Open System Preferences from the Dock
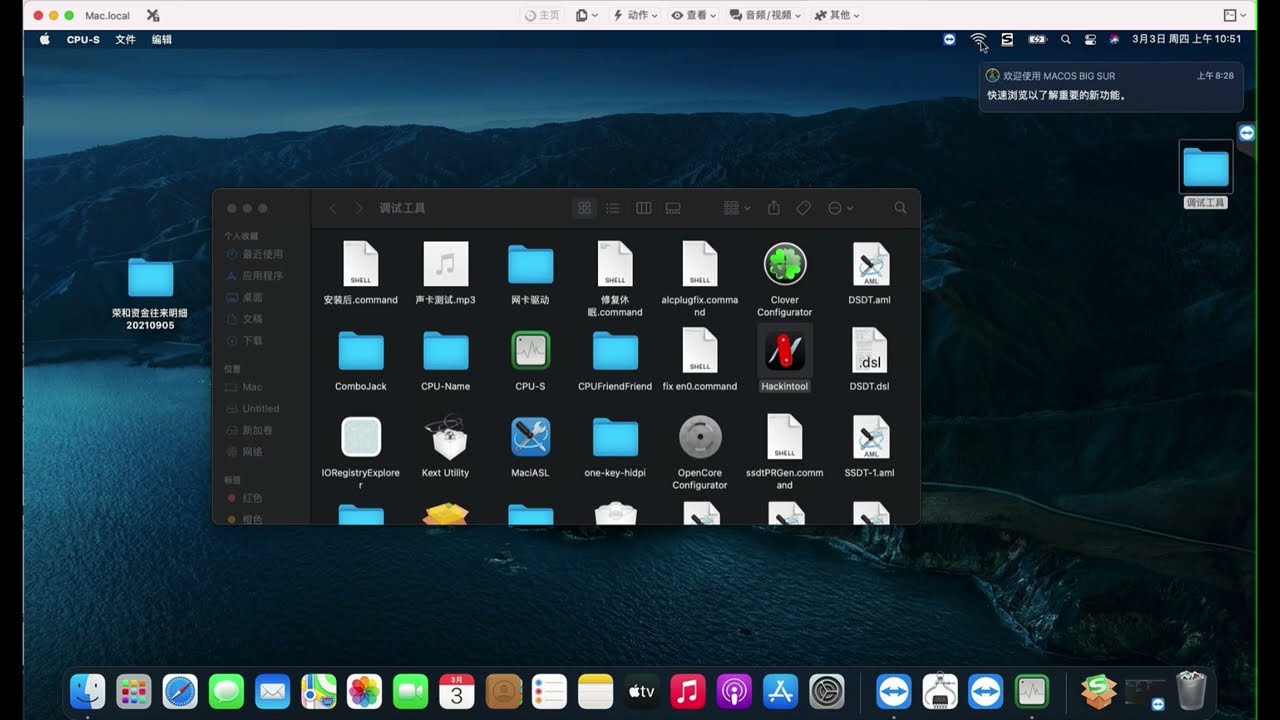The width and height of the screenshot is (1280, 720). (x=828, y=691)
